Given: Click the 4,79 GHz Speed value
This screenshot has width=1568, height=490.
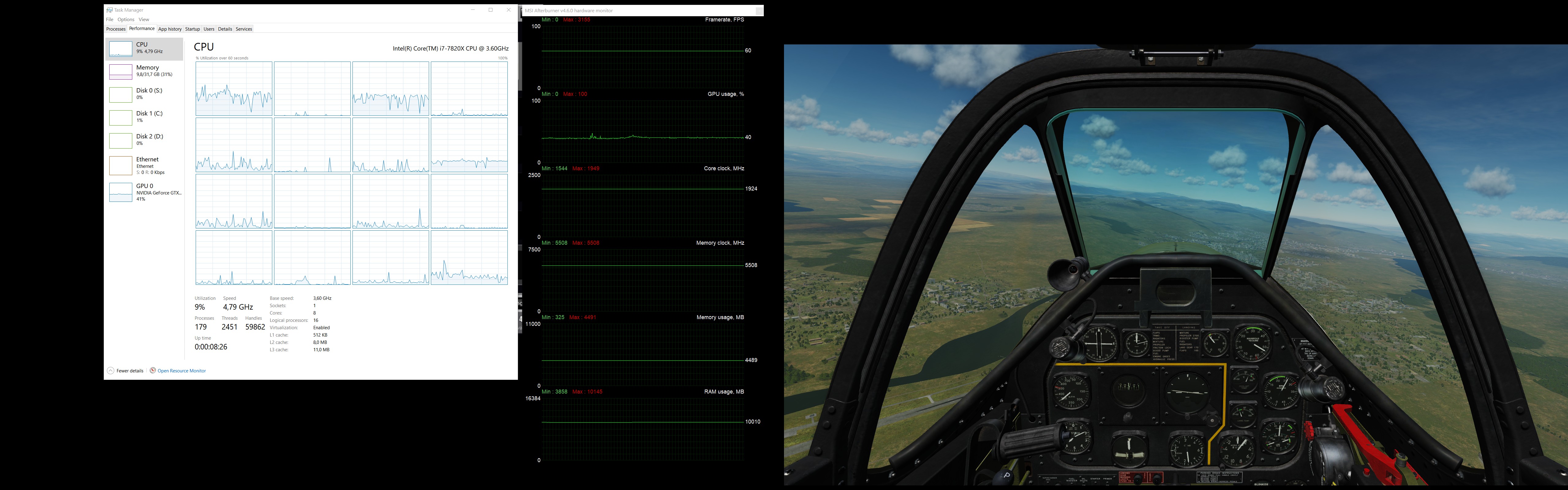Looking at the screenshot, I should tap(237, 307).
